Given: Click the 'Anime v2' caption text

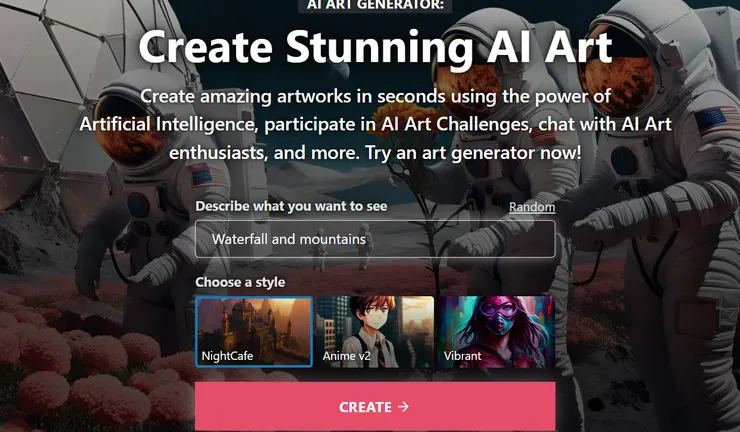Looking at the screenshot, I should click(x=346, y=356).
